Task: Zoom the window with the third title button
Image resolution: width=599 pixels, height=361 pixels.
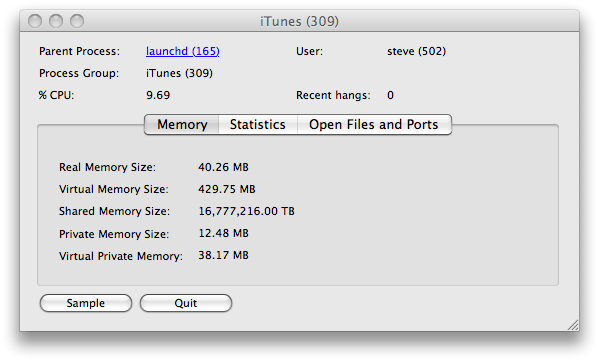Action: [x=77, y=21]
